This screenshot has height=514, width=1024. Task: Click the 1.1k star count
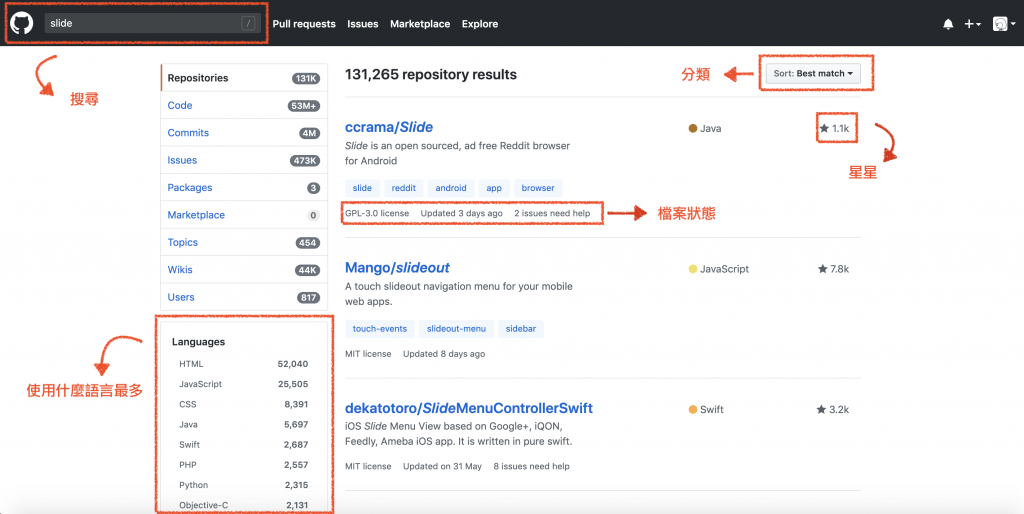point(834,129)
